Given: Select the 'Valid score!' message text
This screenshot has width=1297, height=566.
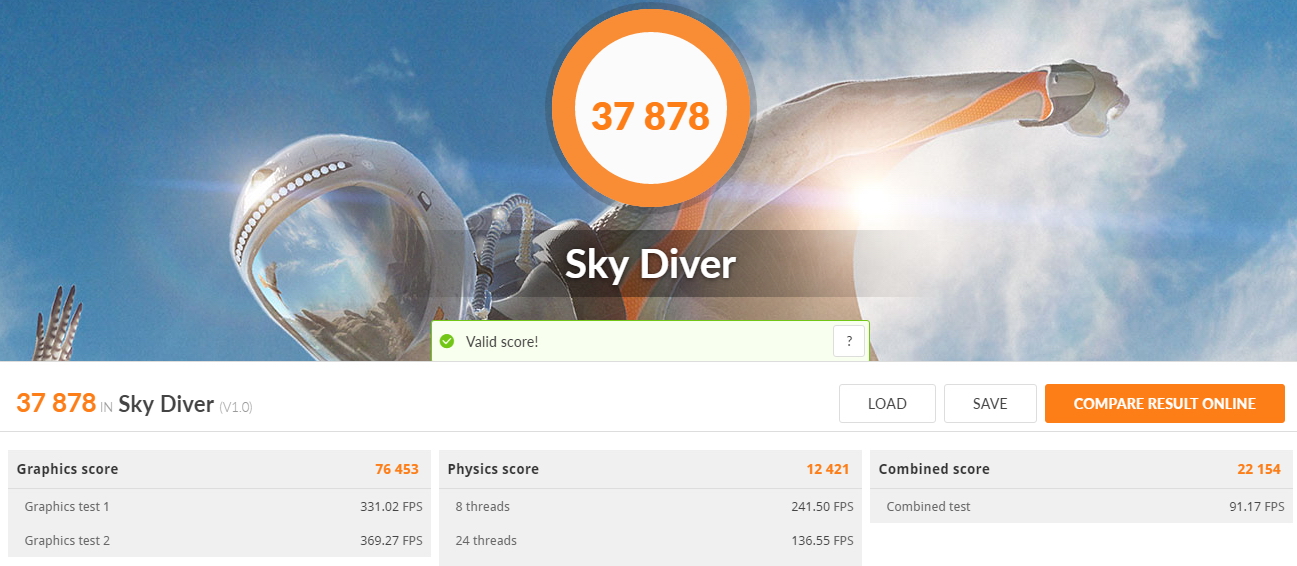Looking at the screenshot, I should [502, 342].
